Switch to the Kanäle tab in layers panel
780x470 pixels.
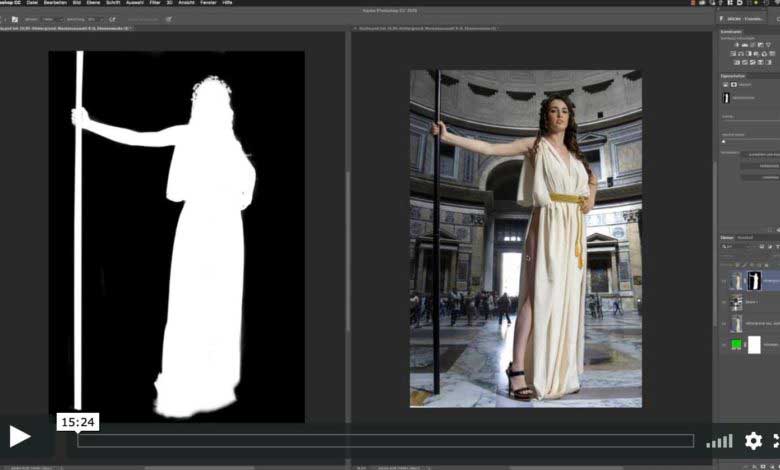(745, 237)
